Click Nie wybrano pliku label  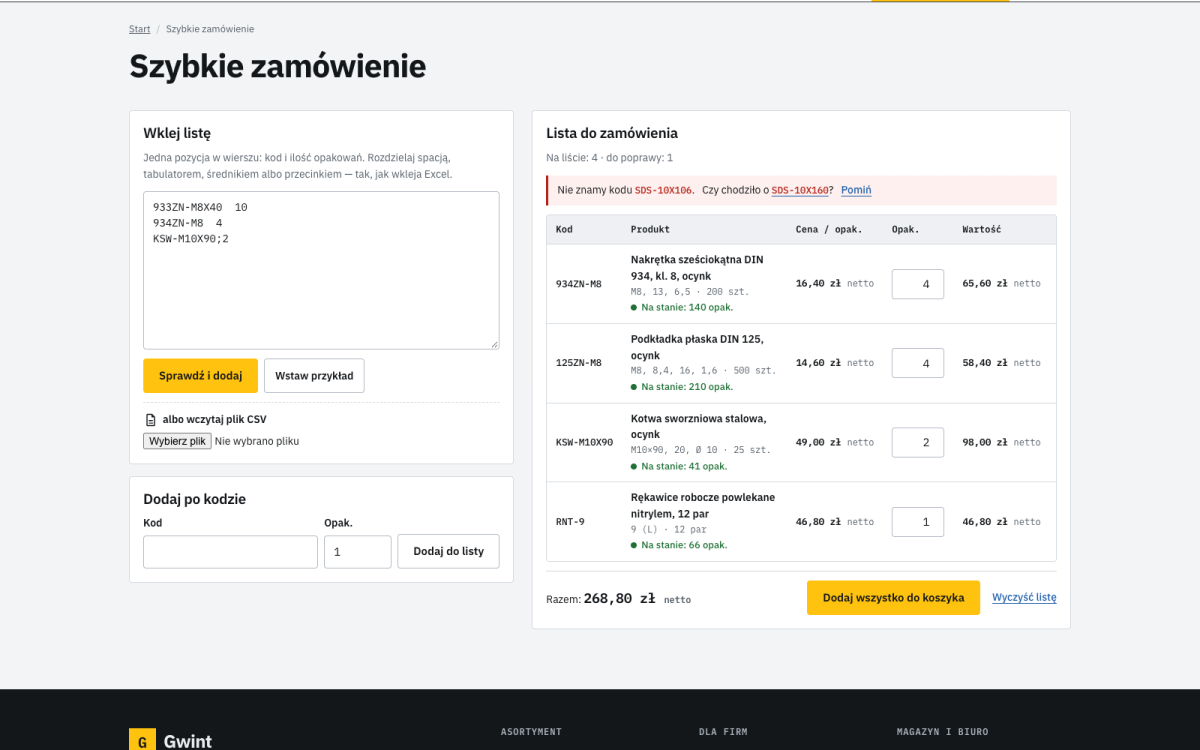point(257,441)
